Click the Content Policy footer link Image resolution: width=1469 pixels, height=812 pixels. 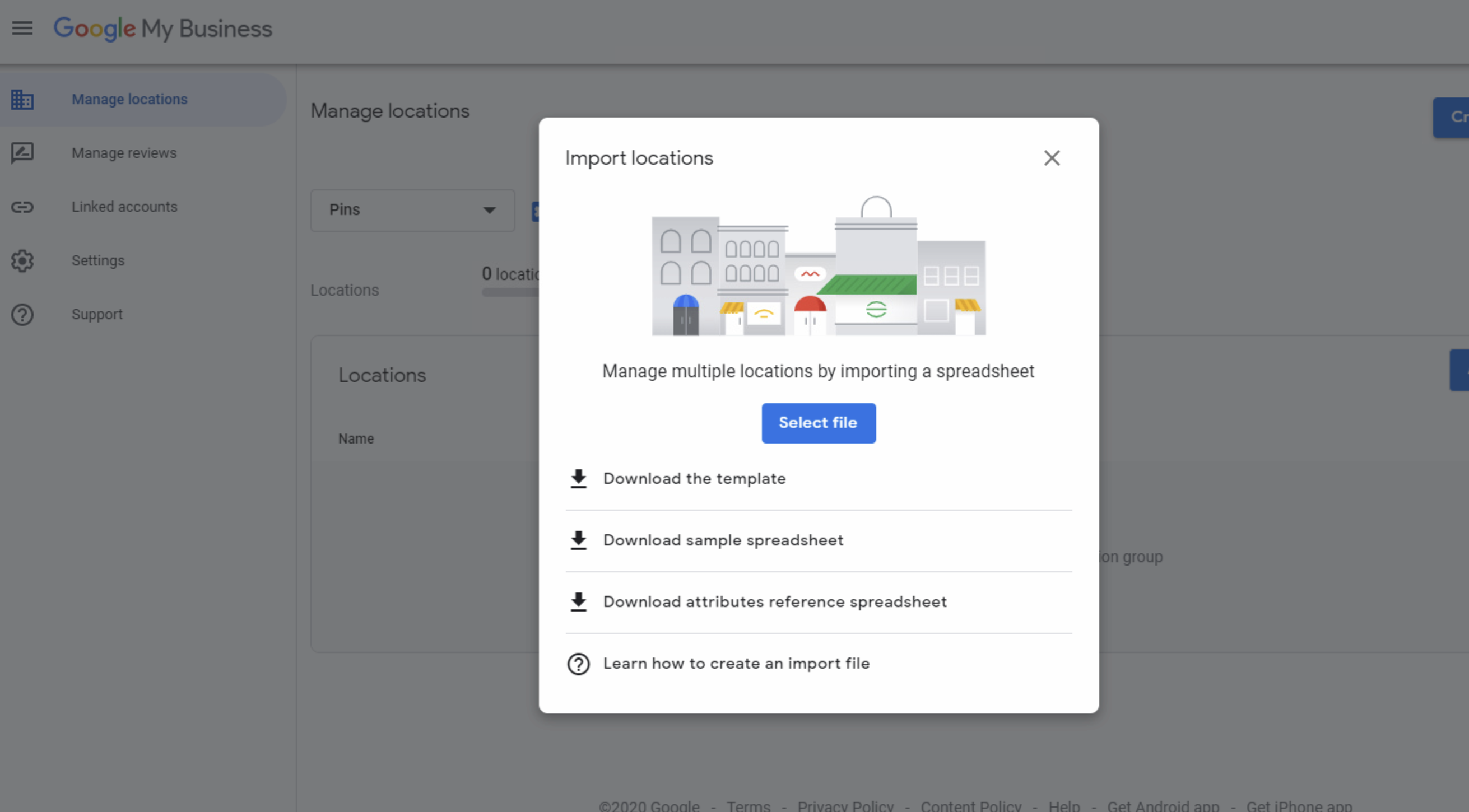click(970, 806)
